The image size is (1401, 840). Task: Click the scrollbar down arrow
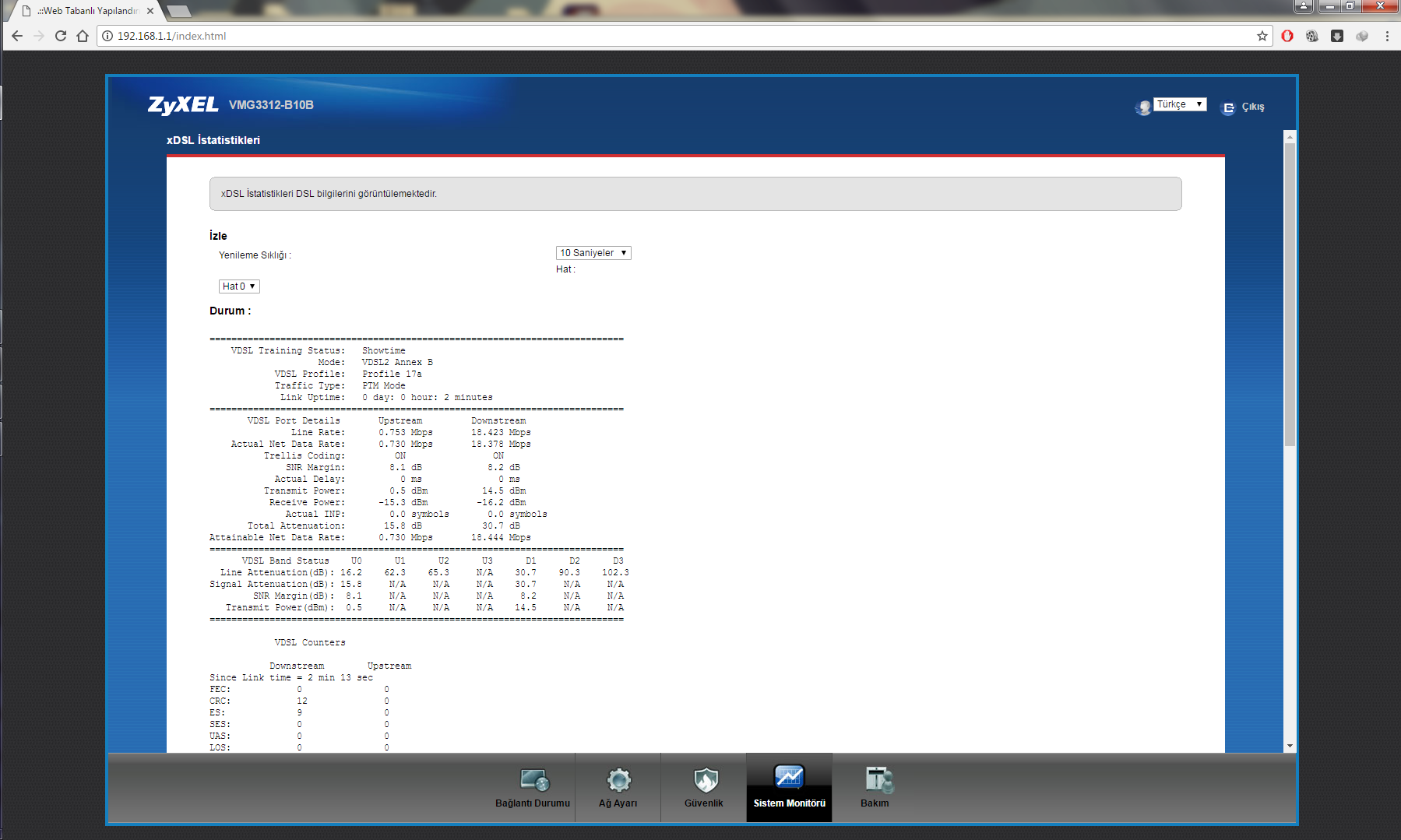click(x=1290, y=746)
